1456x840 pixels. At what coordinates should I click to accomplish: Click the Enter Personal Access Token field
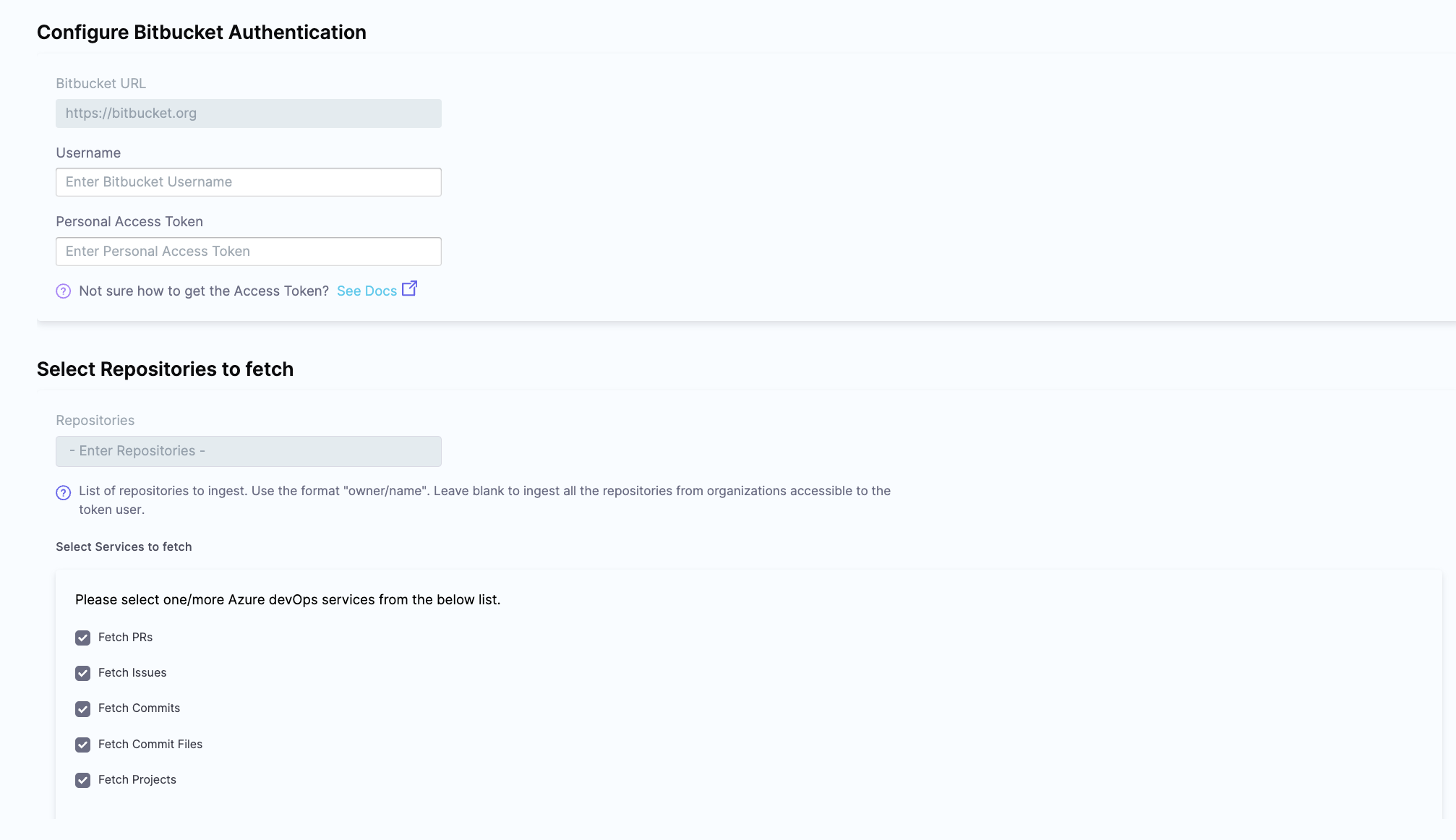click(248, 252)
